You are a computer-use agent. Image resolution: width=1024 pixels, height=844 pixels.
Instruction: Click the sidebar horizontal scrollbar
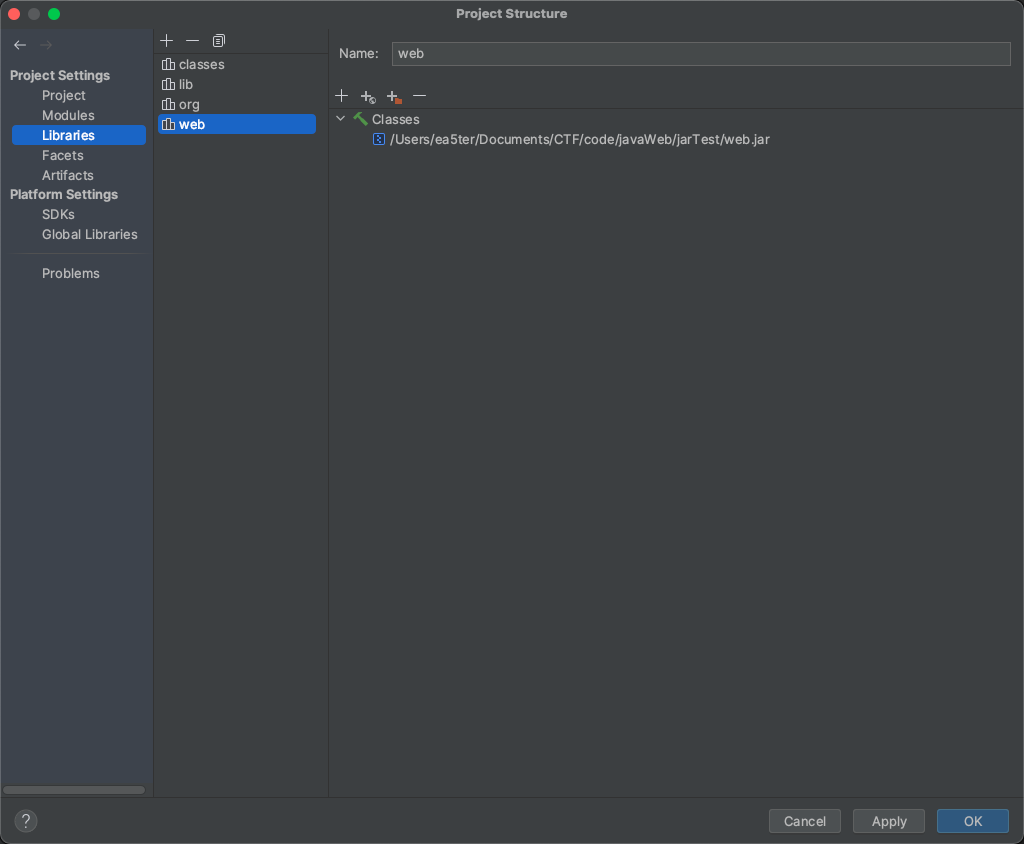click(x=74, y=790)
